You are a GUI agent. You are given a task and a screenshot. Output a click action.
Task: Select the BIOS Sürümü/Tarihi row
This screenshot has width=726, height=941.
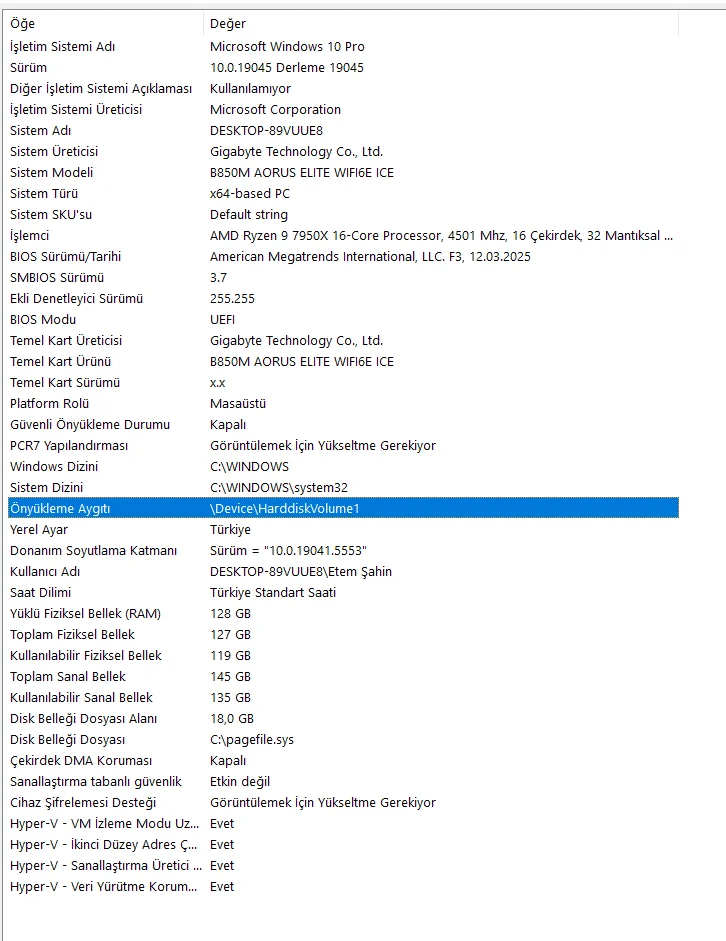point(343,256)
